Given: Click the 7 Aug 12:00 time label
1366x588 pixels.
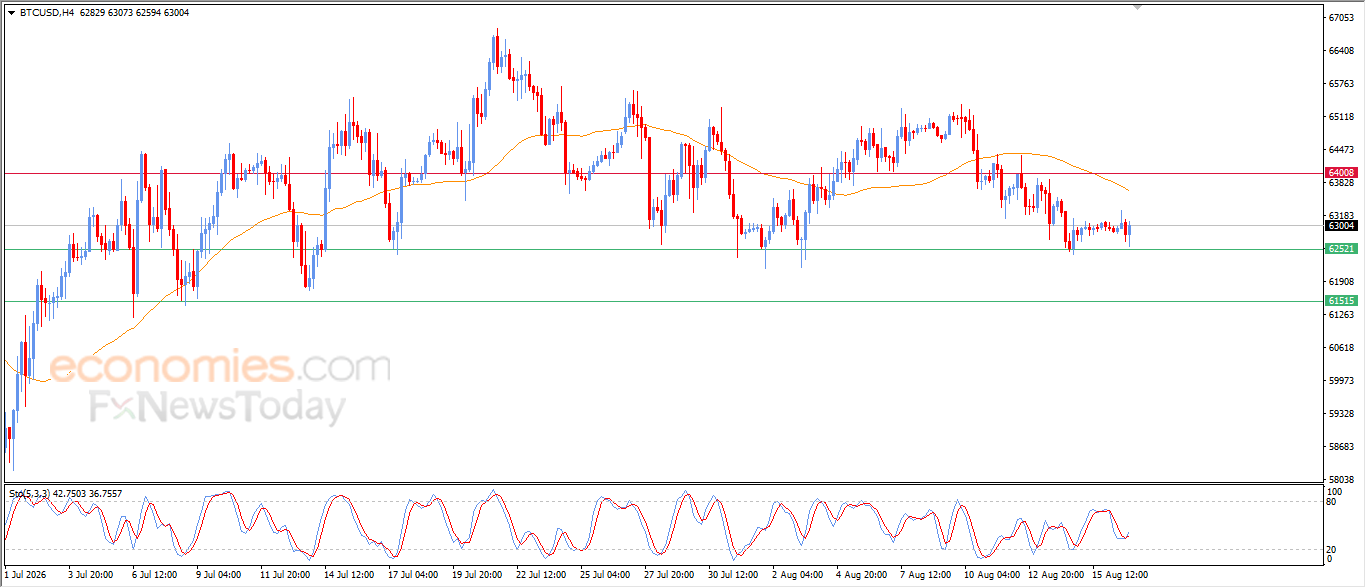Looking at the screenshot, I should tap(926, 575).
